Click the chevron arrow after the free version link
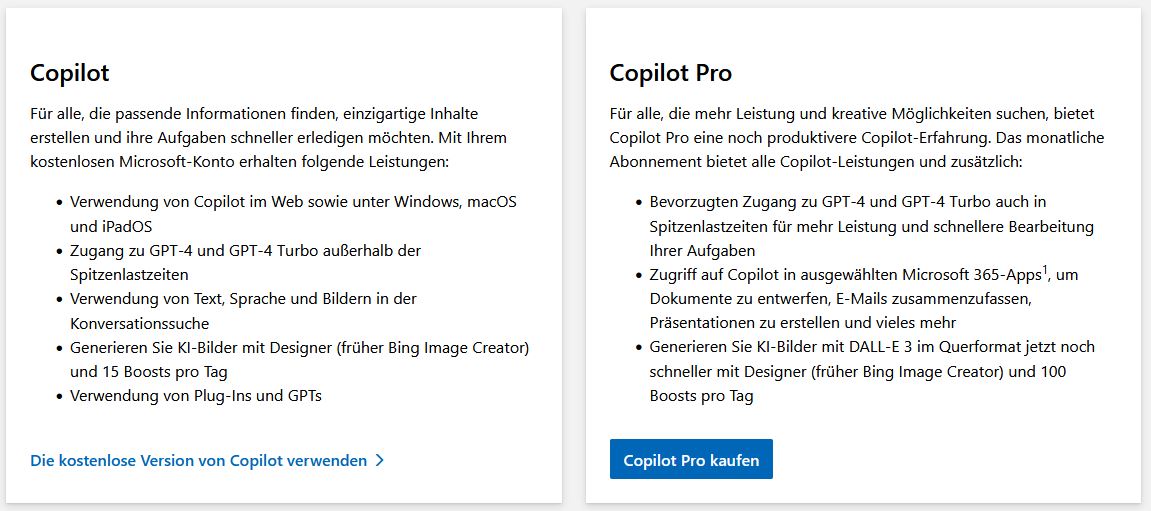Viewport: 1151px width, 511px height. pyautogui.click(x=380, y=461)
